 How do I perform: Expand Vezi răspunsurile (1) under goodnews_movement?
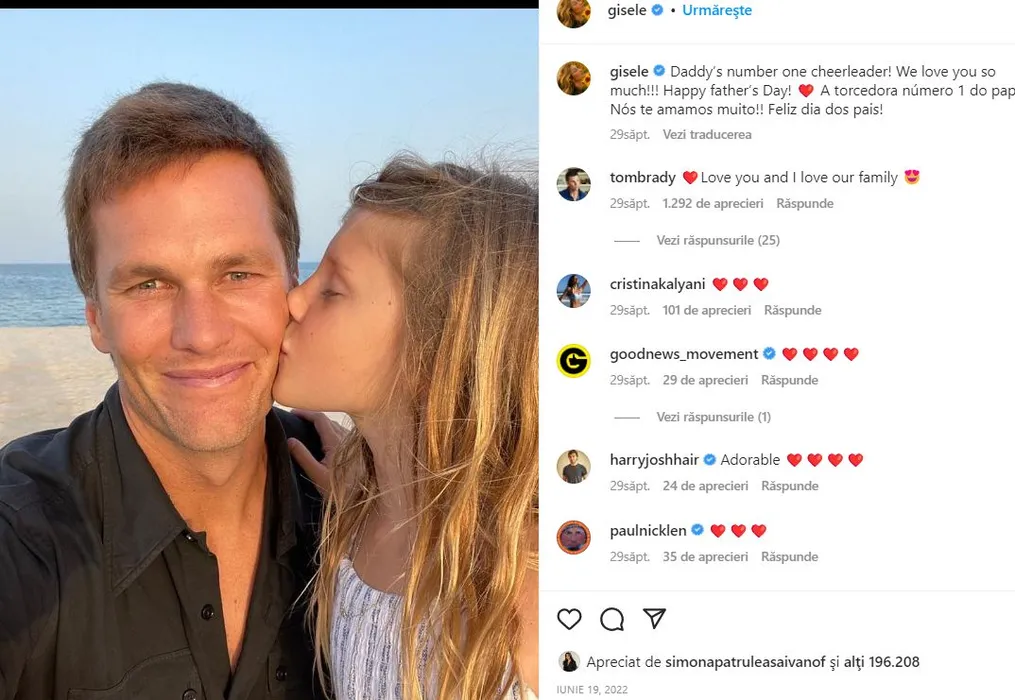click(x=714, y=417)
